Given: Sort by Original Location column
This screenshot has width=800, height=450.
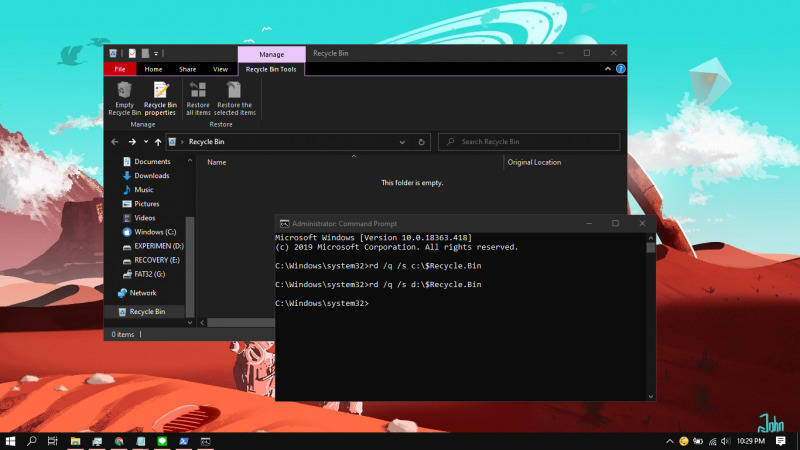Looking at the screenshot, I should (534, 162).
